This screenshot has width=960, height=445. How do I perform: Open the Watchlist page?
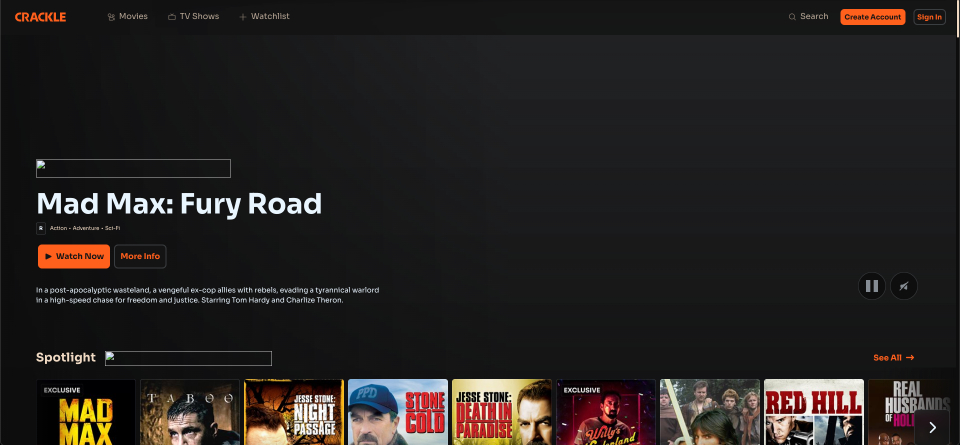(264, 17)
